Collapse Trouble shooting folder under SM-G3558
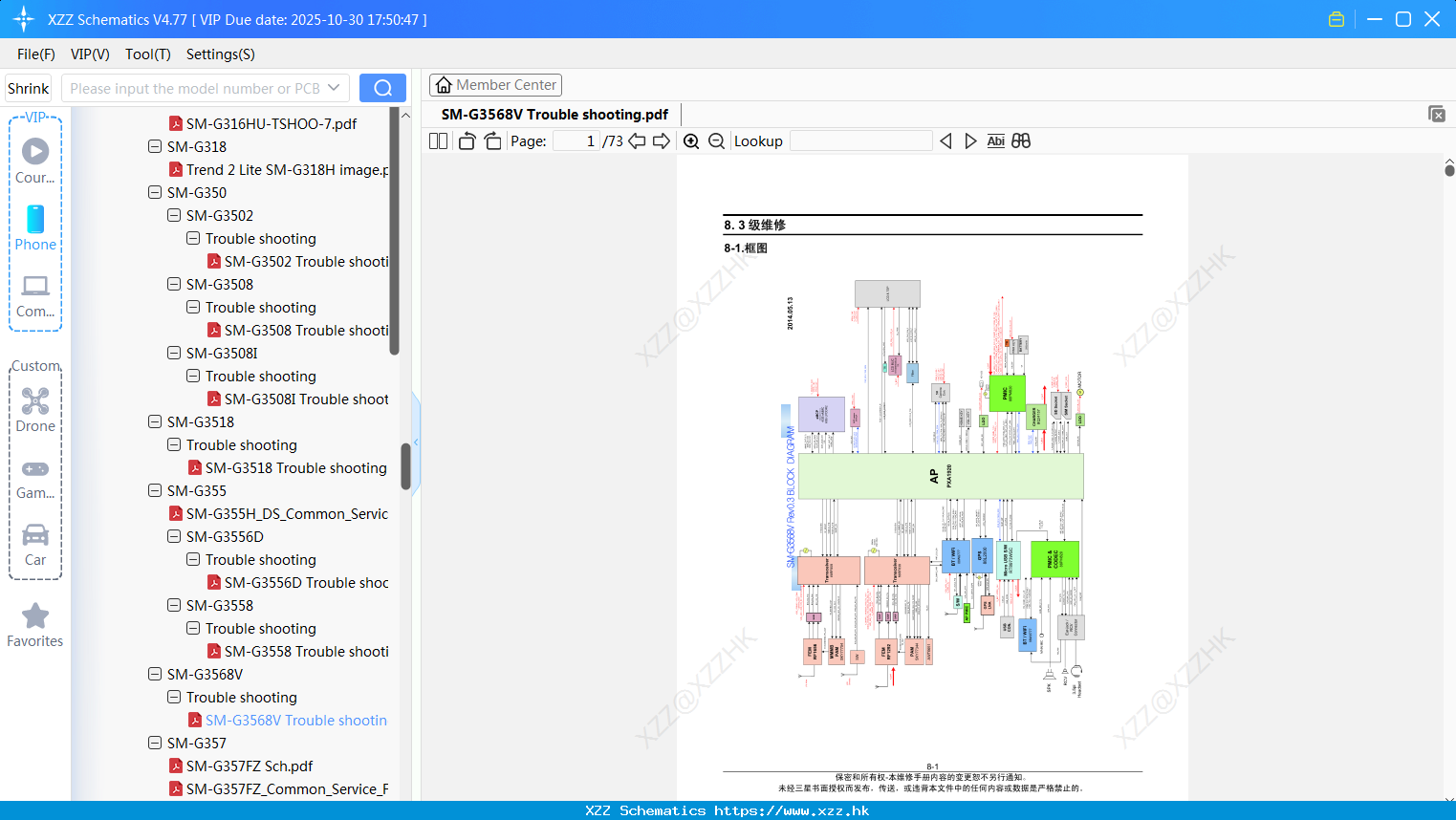The width and height of the screenshot is (1456, 820). (193, 628)
